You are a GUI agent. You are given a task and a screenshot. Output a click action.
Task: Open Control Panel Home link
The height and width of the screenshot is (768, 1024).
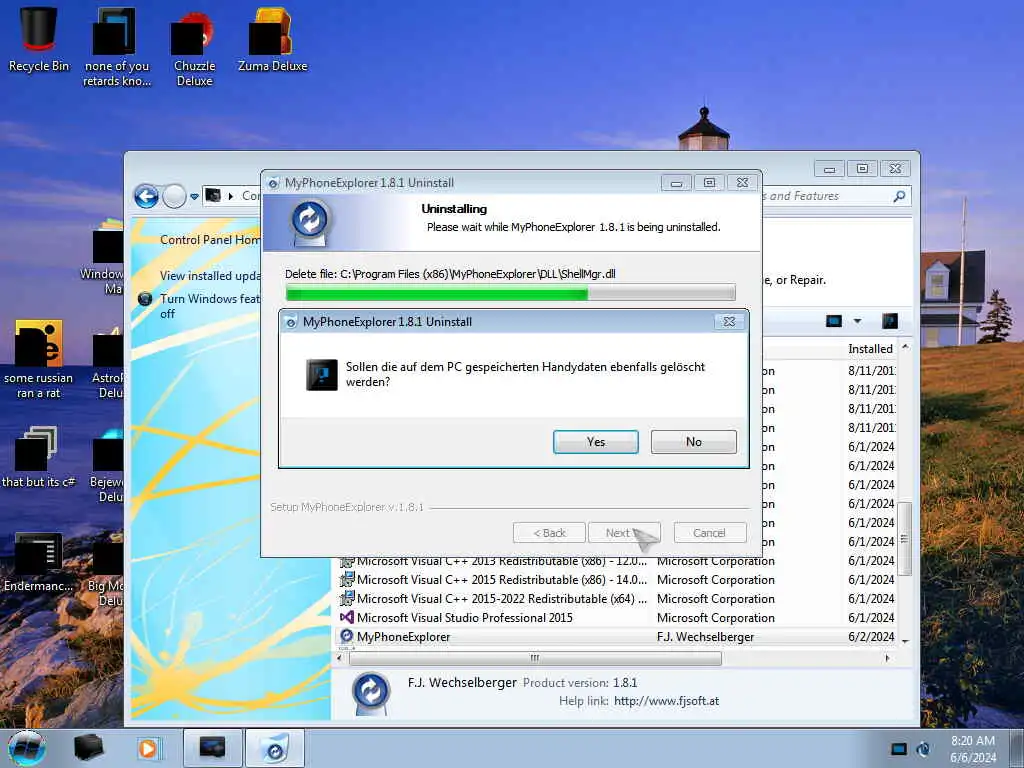210,240
